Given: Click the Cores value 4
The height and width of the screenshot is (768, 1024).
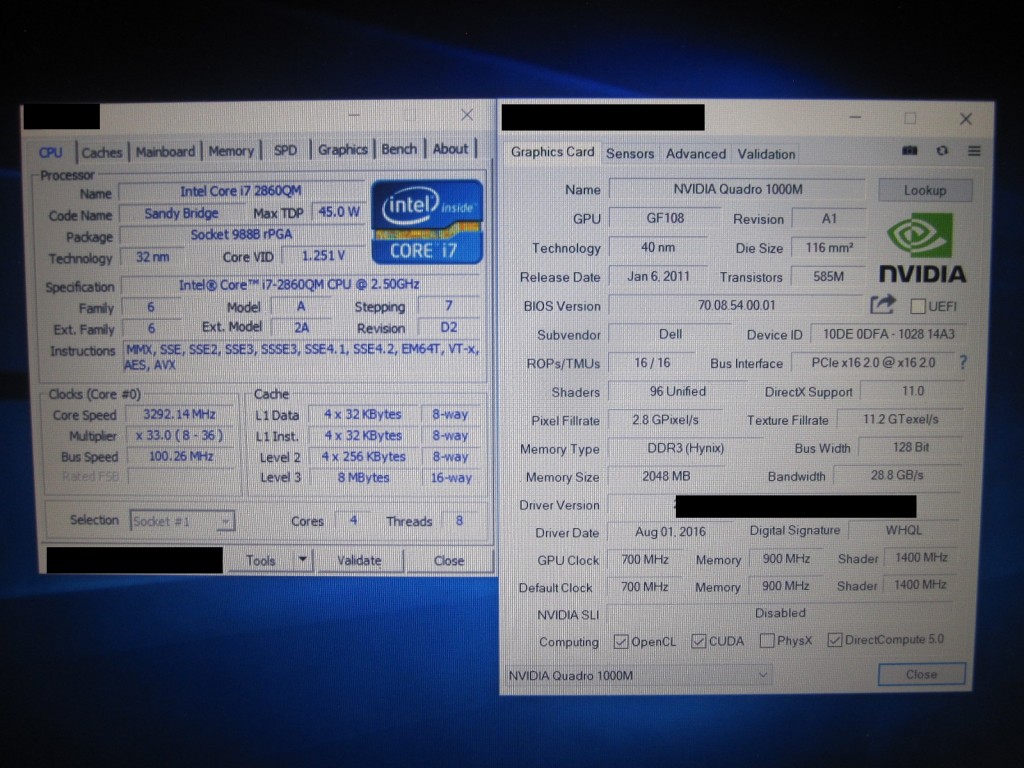Looking at the screenshot, I should coord(353,520).
